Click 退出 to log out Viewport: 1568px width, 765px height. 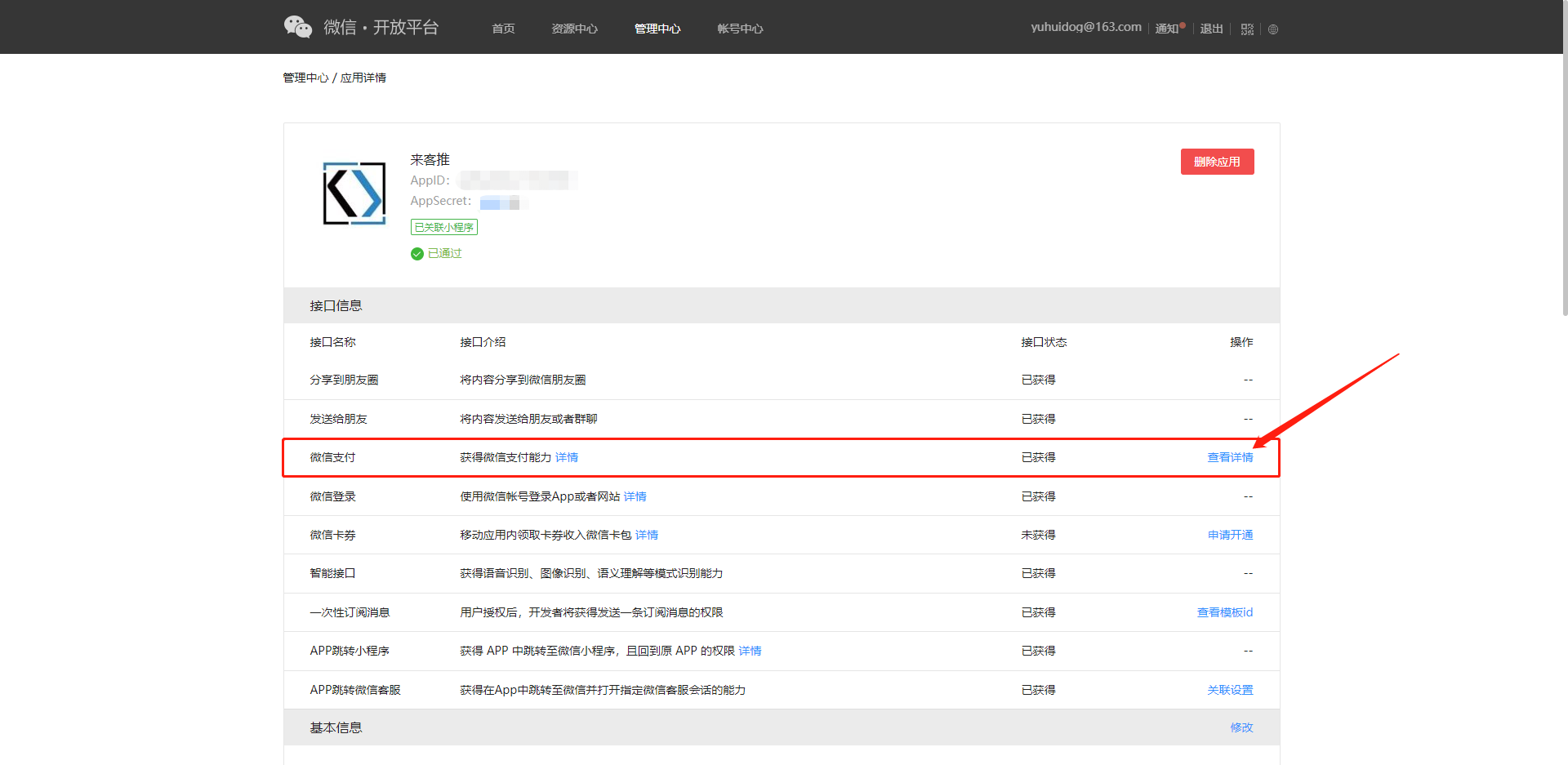pyautogui.click(x=1212, y=29)
